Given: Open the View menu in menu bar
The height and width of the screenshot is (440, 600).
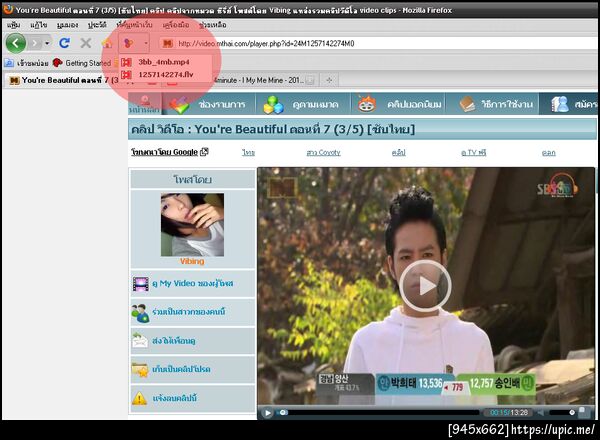Looking at the screenshot, I should point(67,25).
